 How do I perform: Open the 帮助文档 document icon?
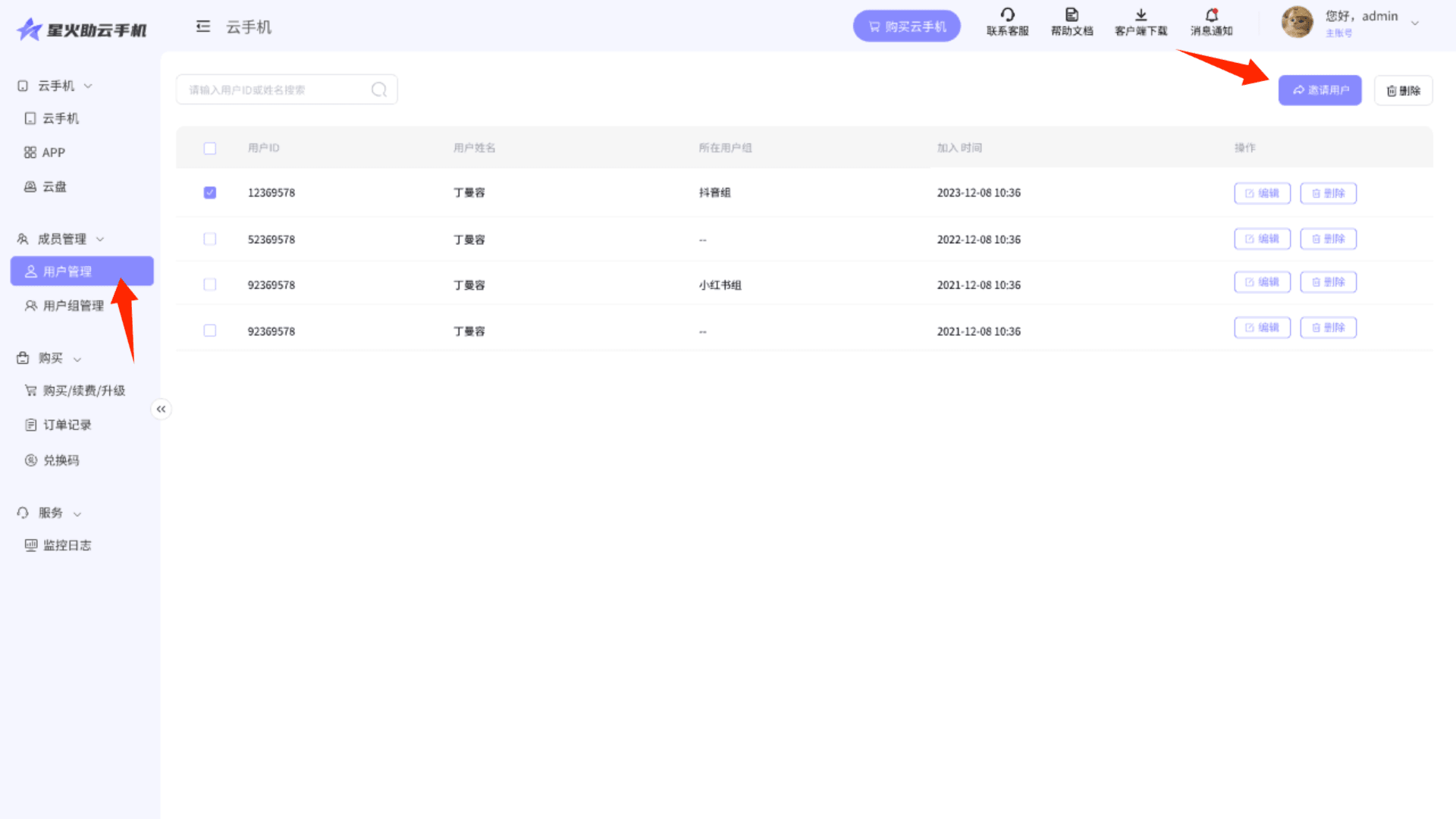[x=1072, y=15]
